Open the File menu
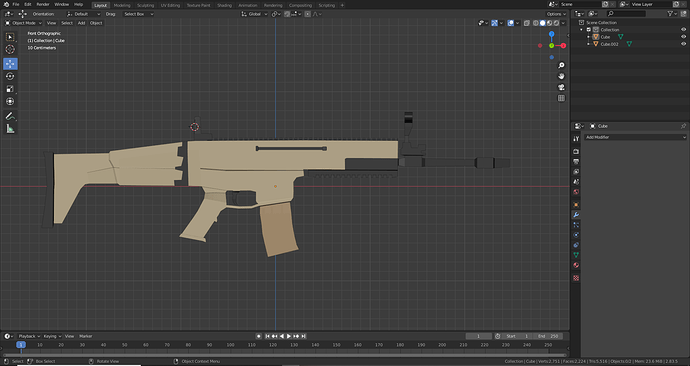This screenshot has height=366, width=690. click(x=16, y=4)
